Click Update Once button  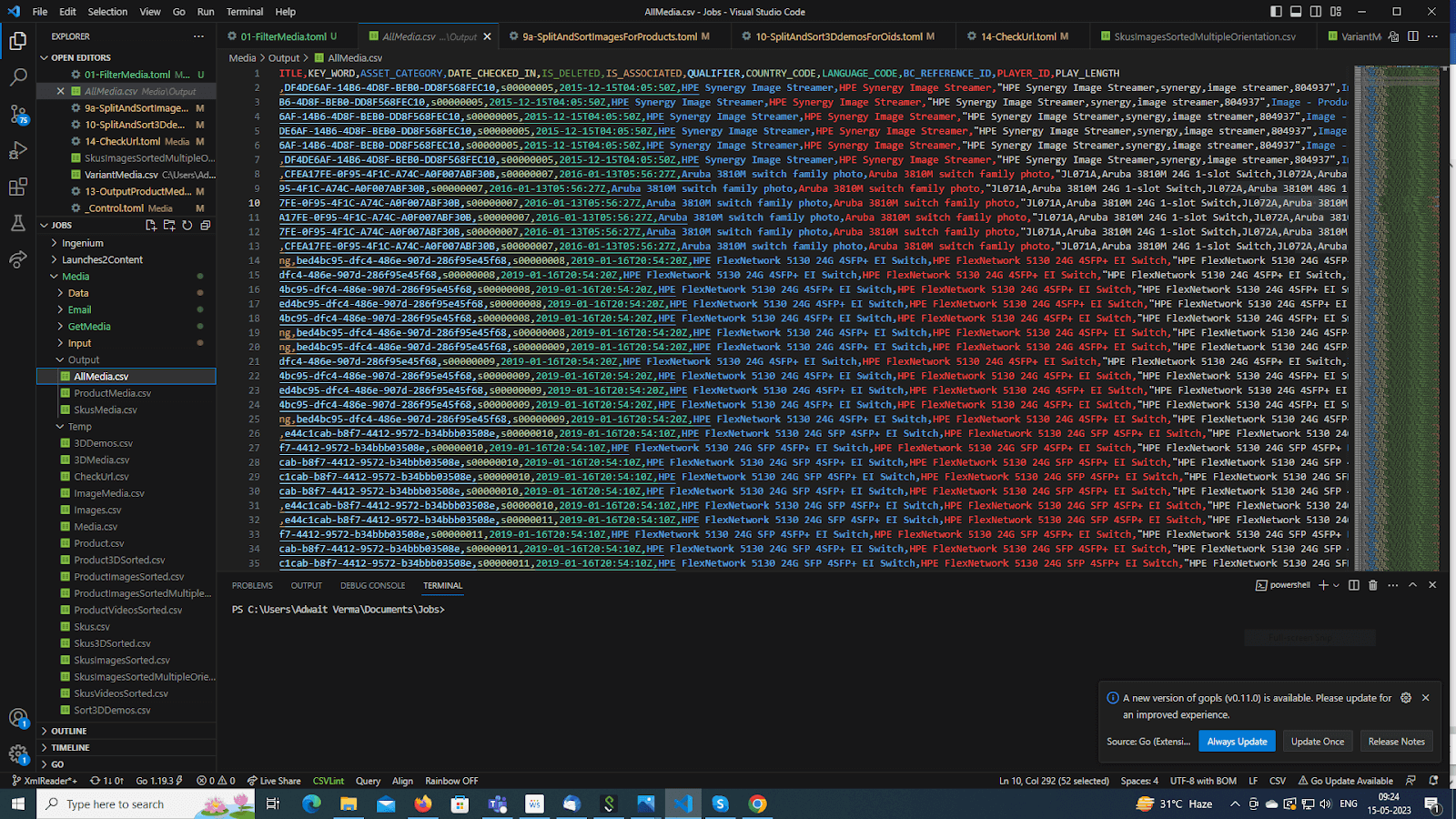click(1317, 742)
